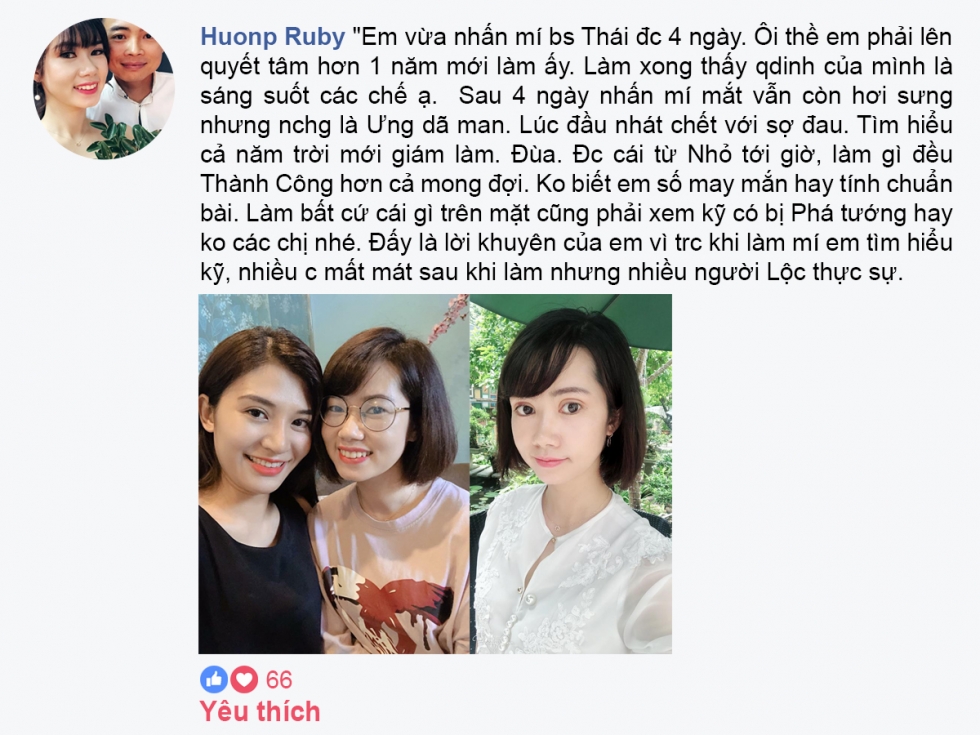Click the blue thumbs-up Like reaction icon
Image resolution: width=980 pixels, height=735 pixels.
coord(214,679)
